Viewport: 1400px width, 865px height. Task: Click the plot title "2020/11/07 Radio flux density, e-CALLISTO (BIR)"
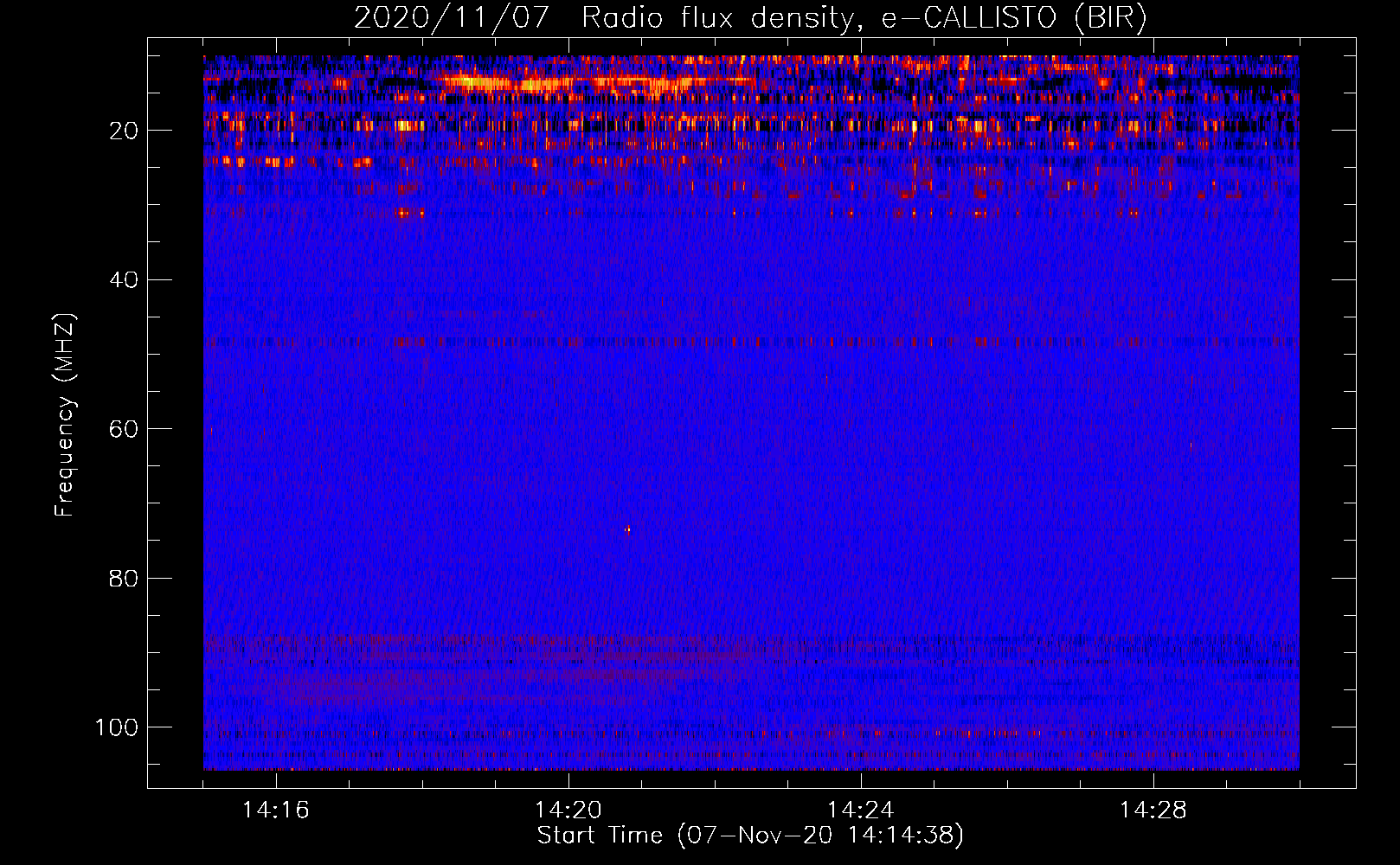click(x=750, y=17)
